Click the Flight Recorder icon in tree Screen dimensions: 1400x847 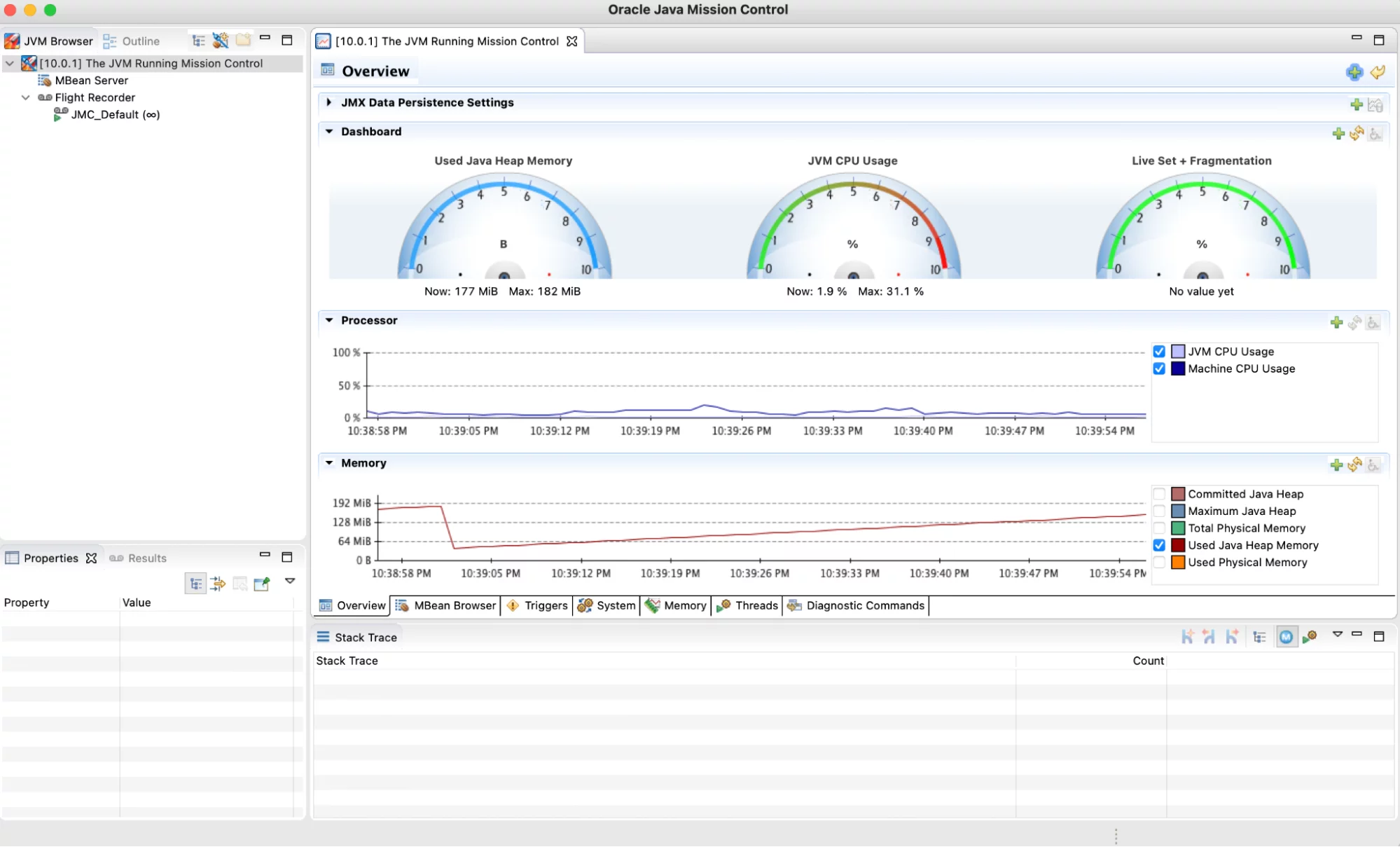44,97
